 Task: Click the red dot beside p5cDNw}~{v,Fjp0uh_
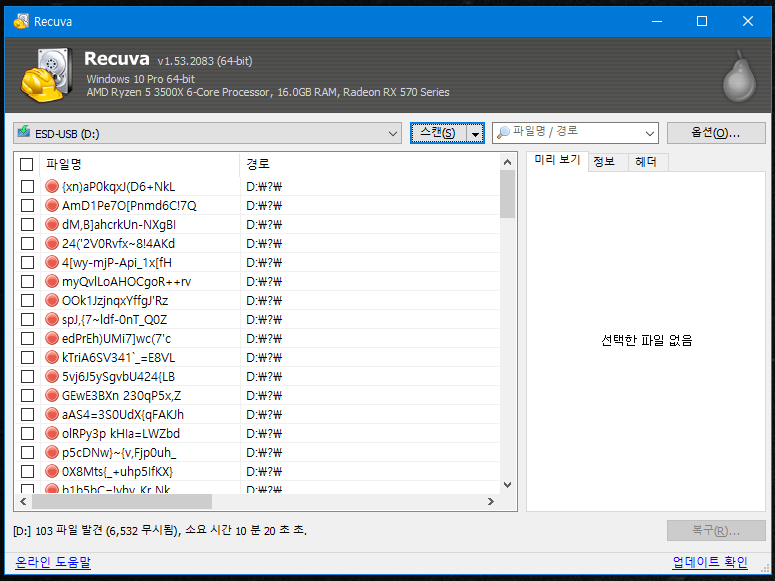(x=52, y=452)
